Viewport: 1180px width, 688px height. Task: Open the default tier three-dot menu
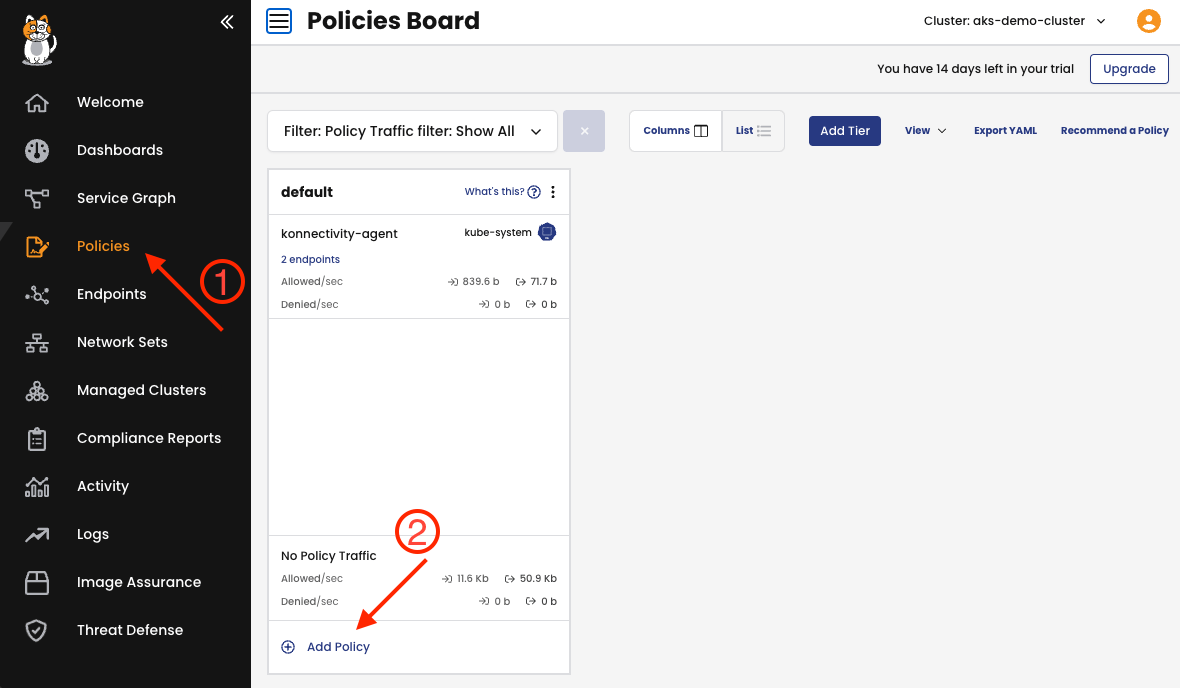553,192
